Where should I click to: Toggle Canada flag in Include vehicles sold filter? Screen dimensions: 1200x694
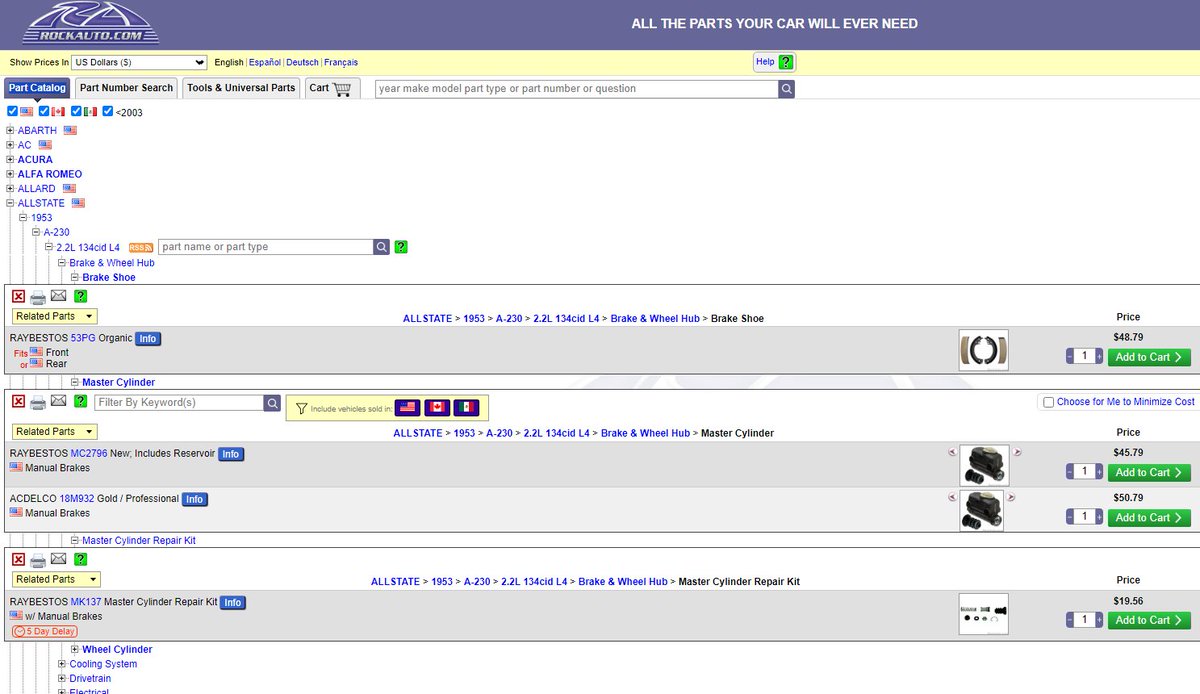tap(437, 408)
